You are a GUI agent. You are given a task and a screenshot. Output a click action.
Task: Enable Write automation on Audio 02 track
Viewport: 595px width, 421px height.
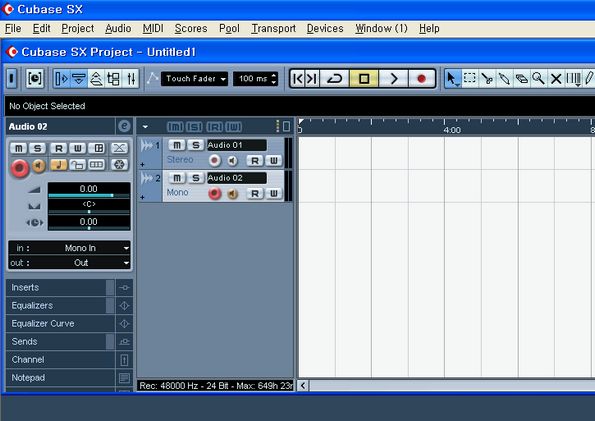click(x=273, y=193)
